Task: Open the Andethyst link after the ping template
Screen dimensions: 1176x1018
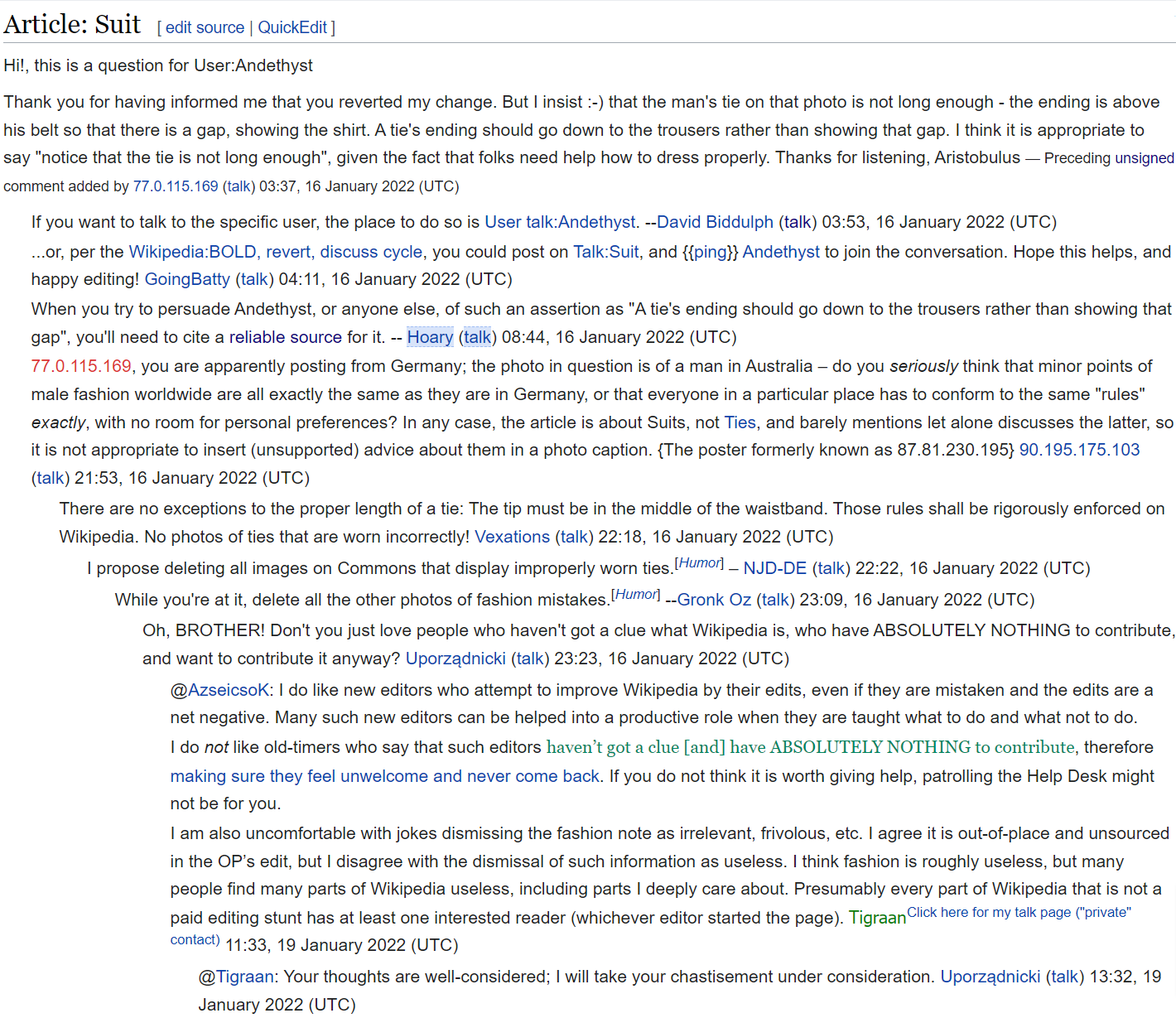Action: coord(781,252)
